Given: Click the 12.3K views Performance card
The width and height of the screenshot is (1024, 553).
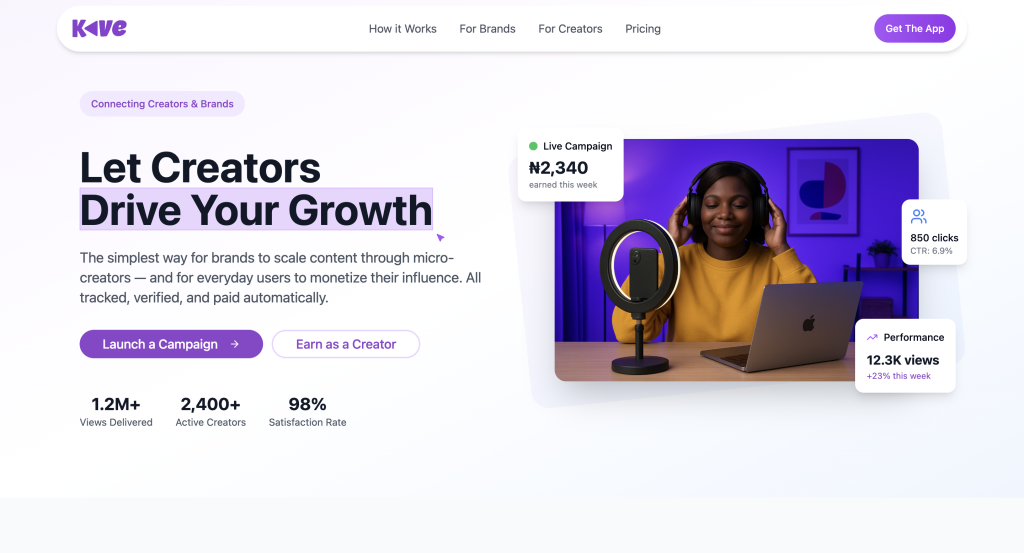Looking at the screenshot, I should click(x=905, y=356).
